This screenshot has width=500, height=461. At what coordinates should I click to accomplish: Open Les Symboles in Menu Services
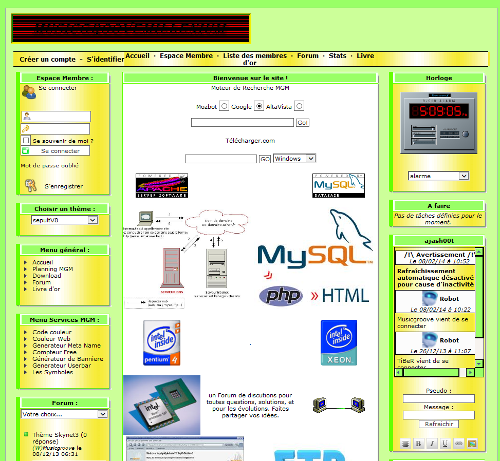click(x=53, y=372)
